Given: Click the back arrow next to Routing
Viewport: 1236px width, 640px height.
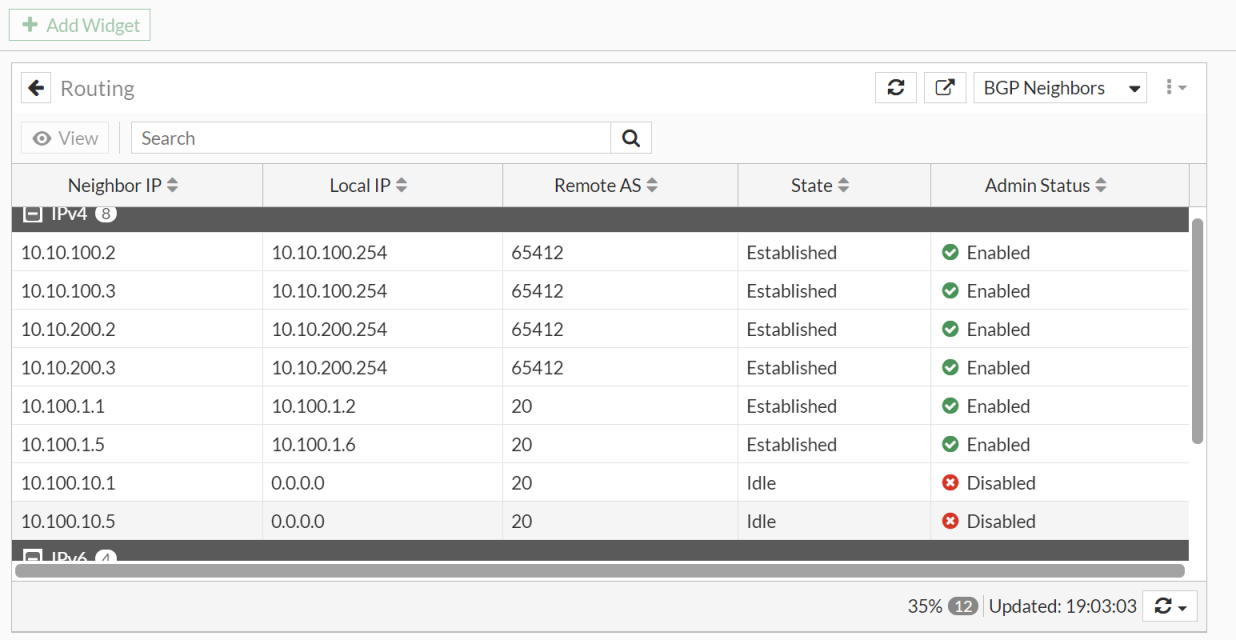Looking at the screenshot, I should (36, 88).
